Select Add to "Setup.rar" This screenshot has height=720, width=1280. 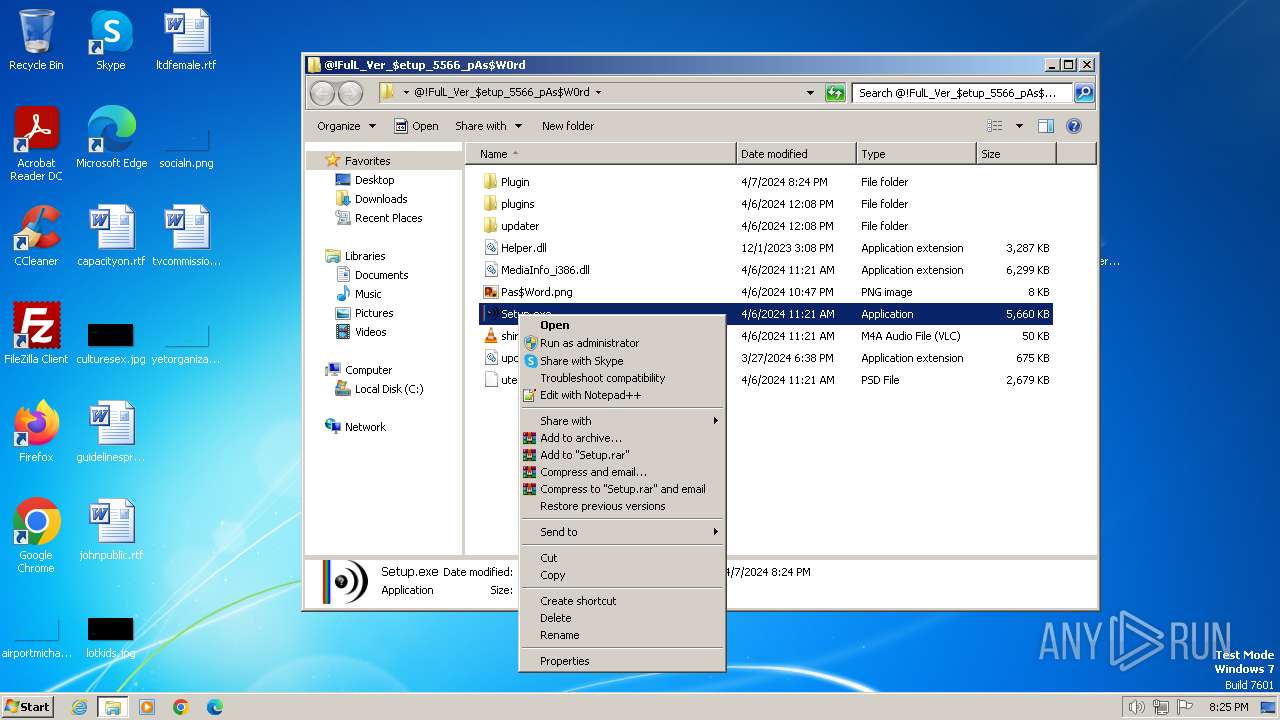[622, 455]
